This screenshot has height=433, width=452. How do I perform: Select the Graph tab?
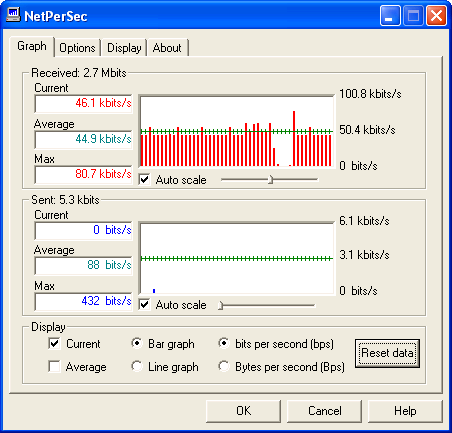[x=32, y=46]
